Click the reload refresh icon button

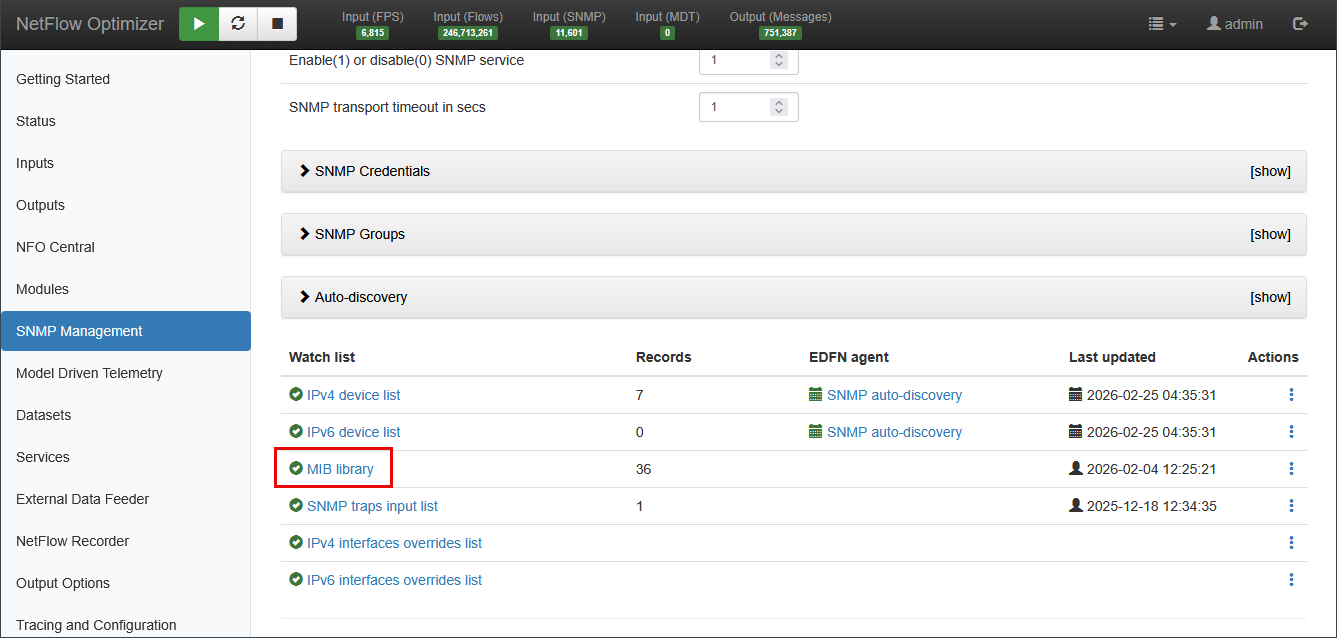click(238, 24)
